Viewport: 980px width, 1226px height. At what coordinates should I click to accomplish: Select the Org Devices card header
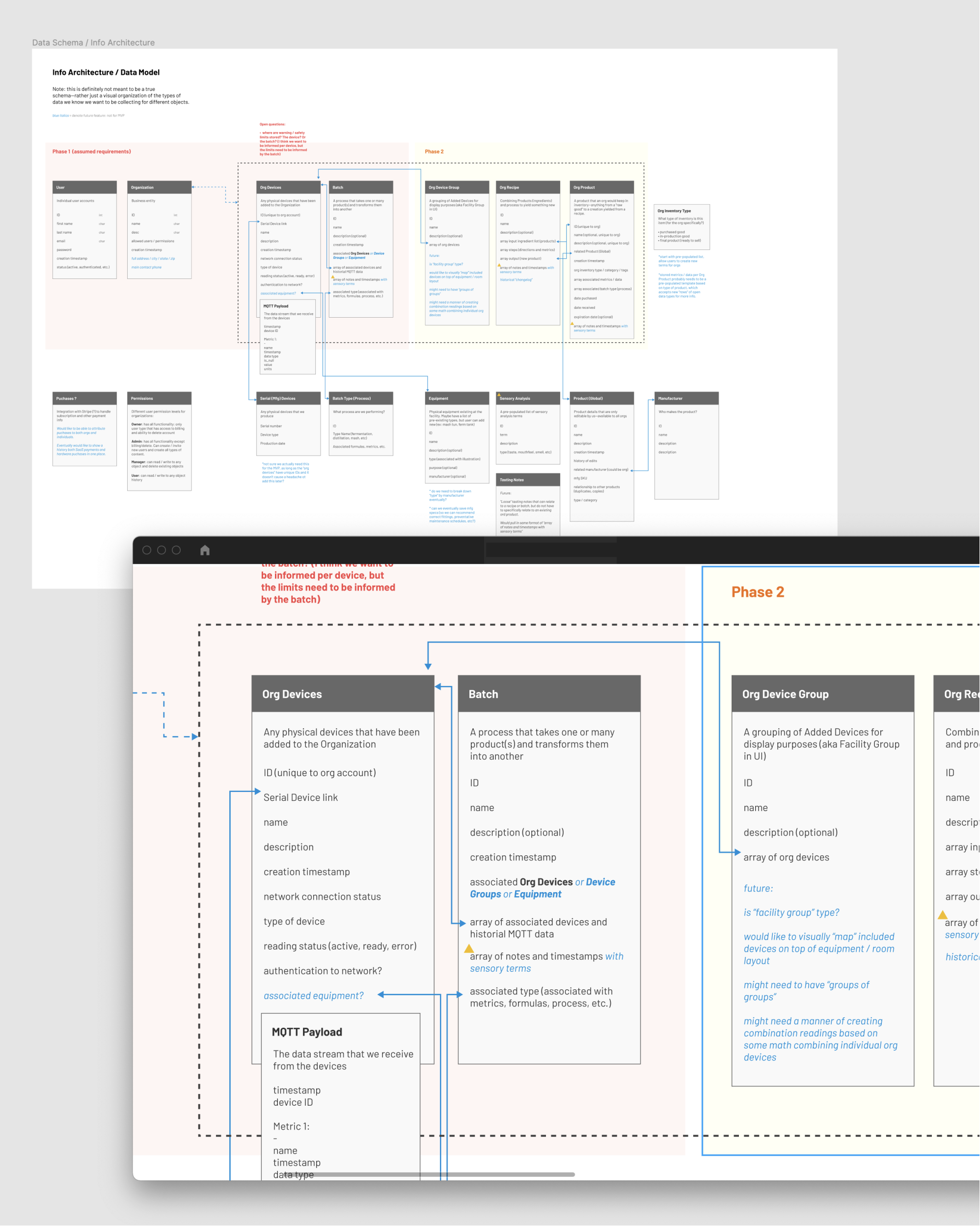342,694
